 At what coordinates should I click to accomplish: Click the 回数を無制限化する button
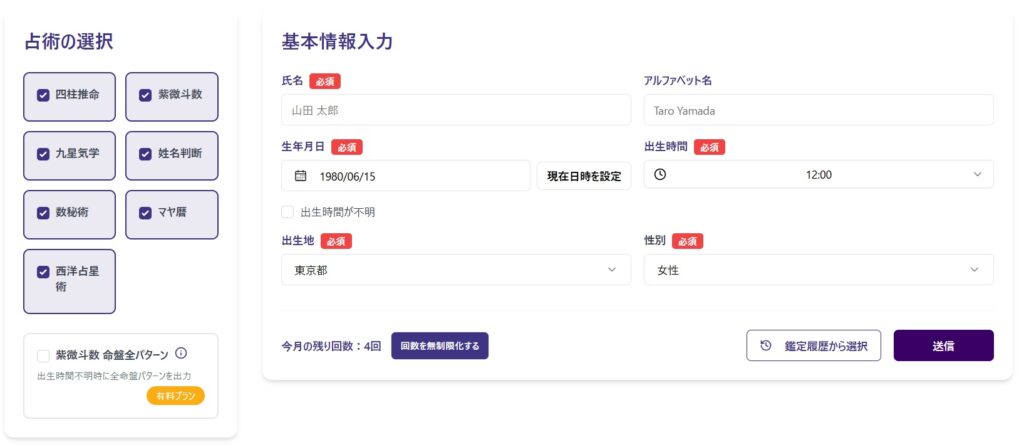(439, 346)
